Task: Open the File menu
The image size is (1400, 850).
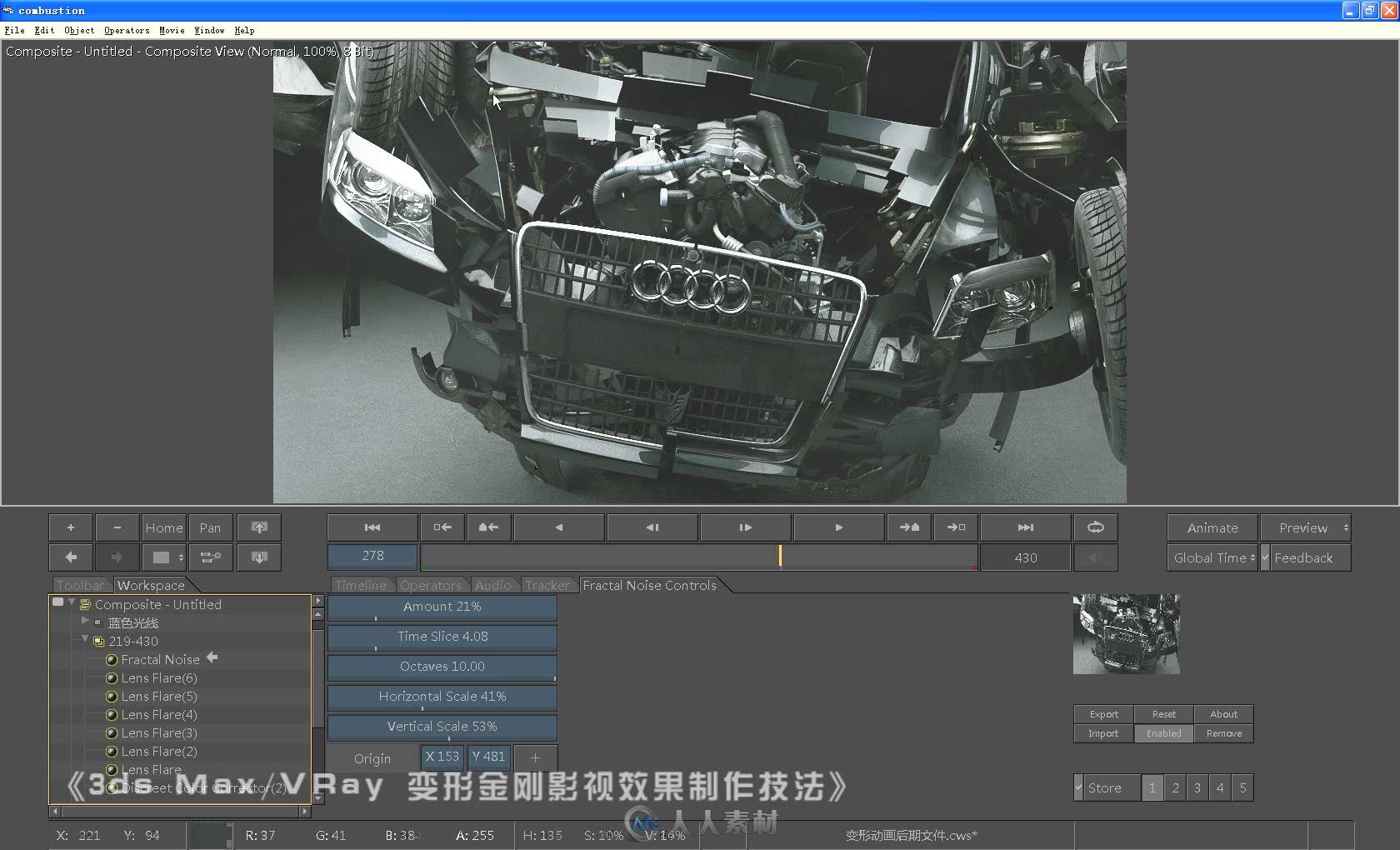Action: [x=14, y=30]
